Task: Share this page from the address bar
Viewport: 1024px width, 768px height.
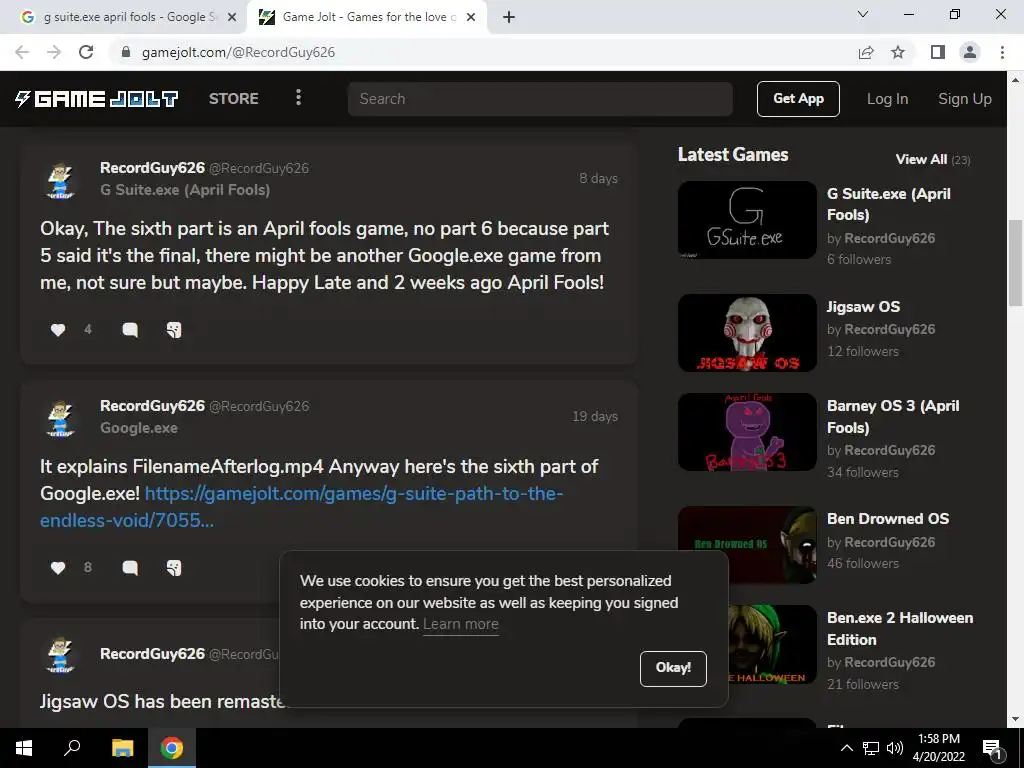Action: pos(866,52)
